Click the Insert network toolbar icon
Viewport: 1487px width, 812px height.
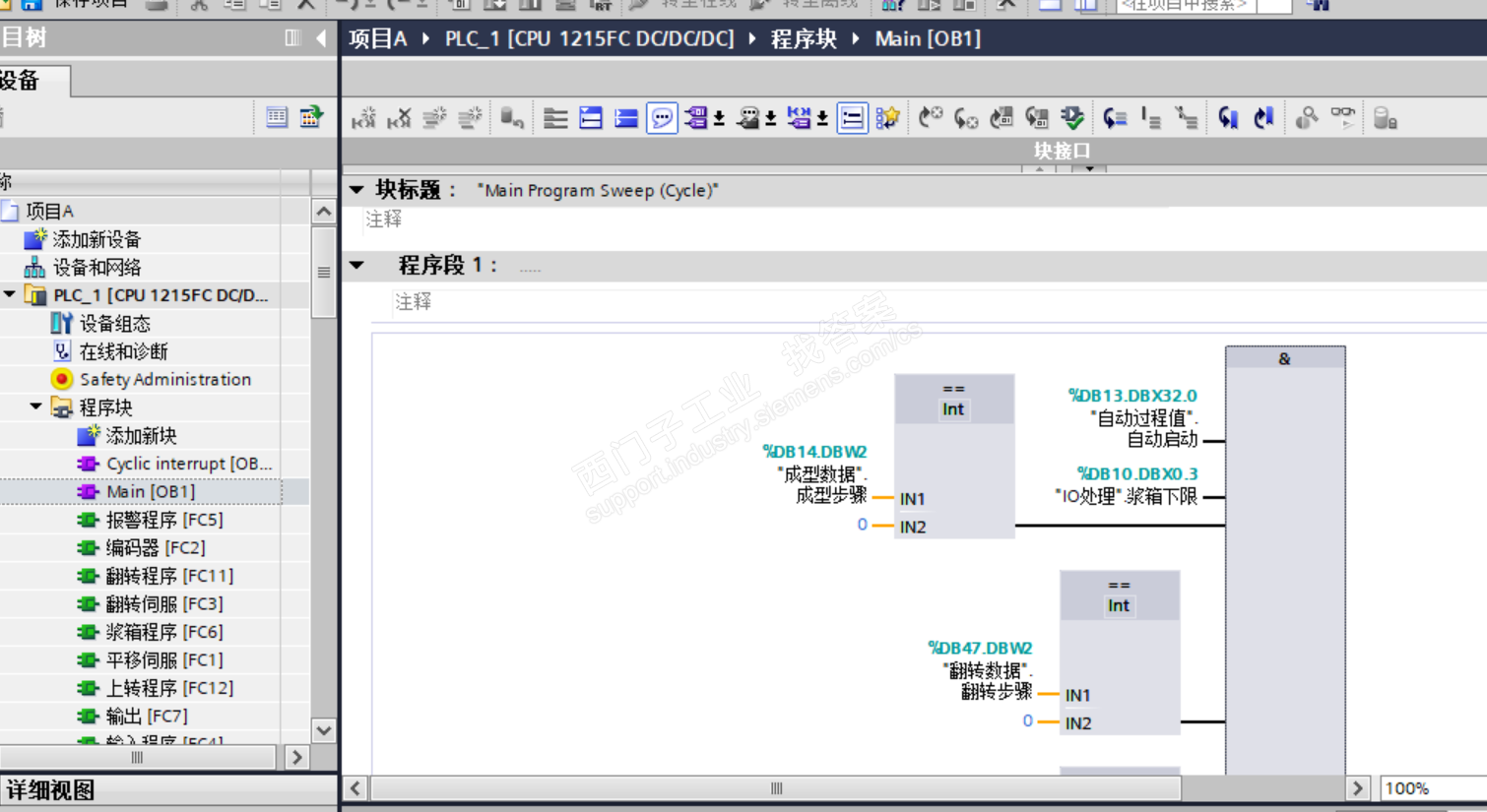coord(363,119)
